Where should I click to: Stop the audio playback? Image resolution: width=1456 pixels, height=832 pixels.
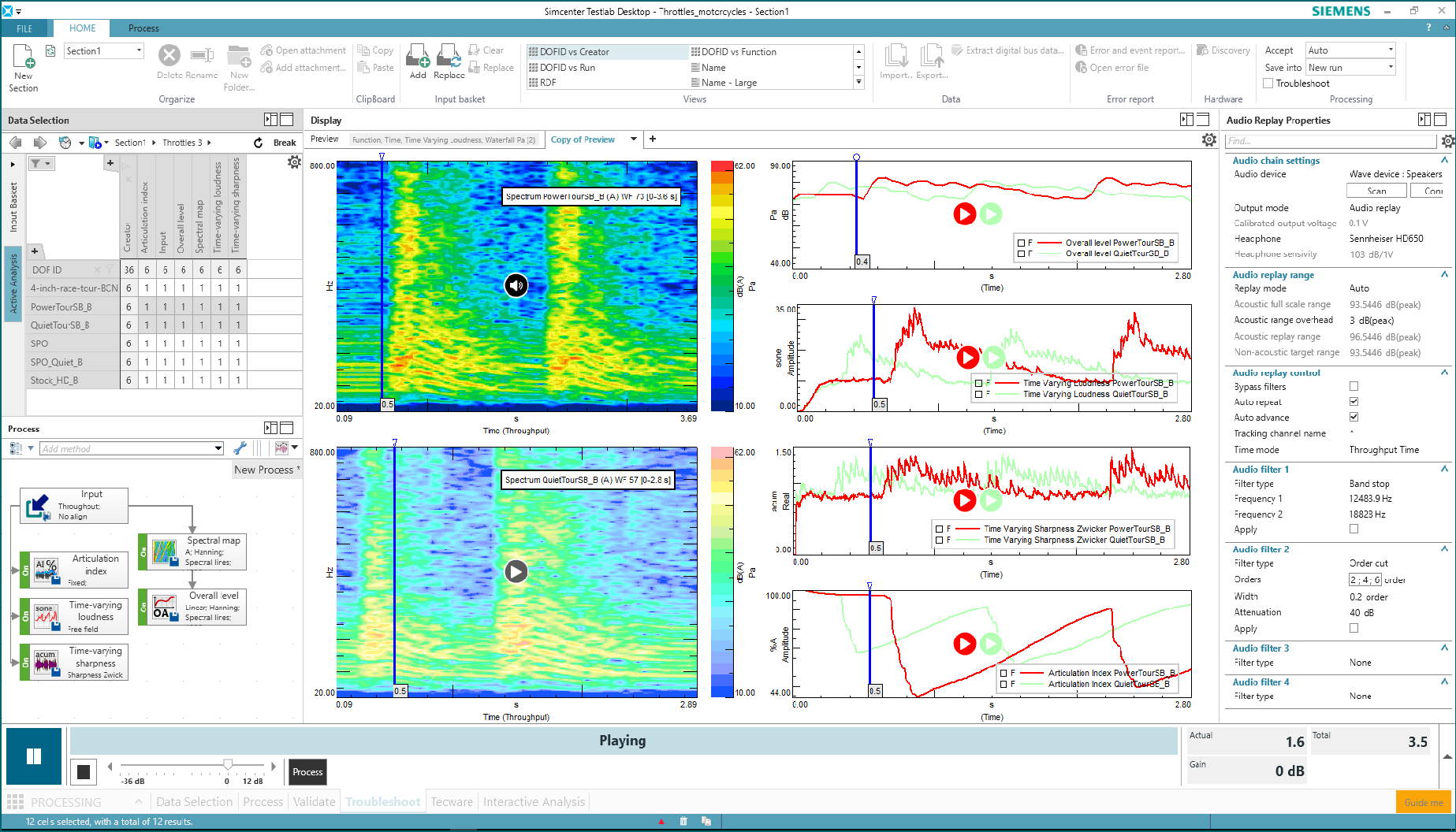pos(83,772)
